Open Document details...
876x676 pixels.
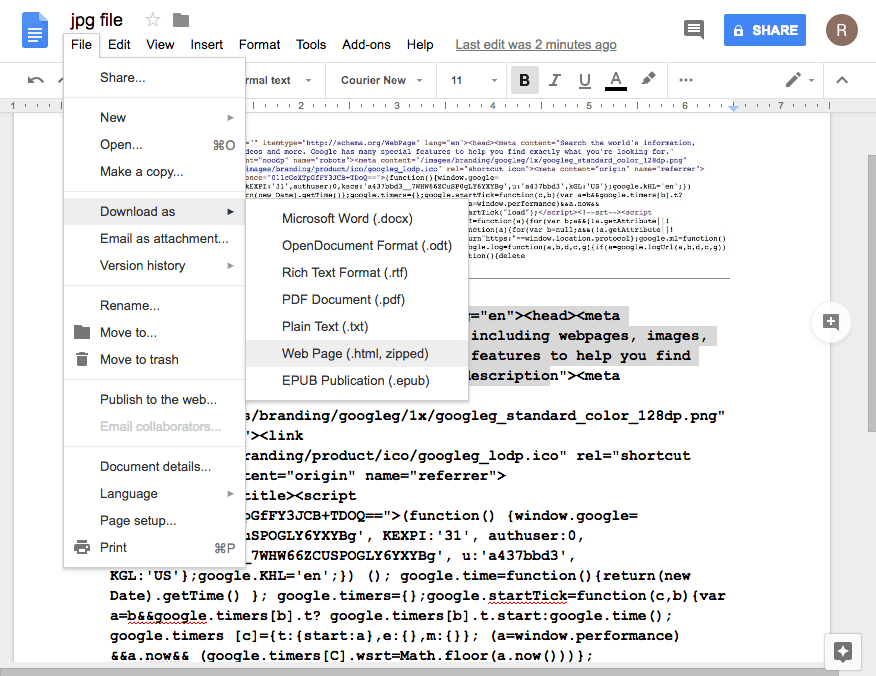click(x=155, y=466)
